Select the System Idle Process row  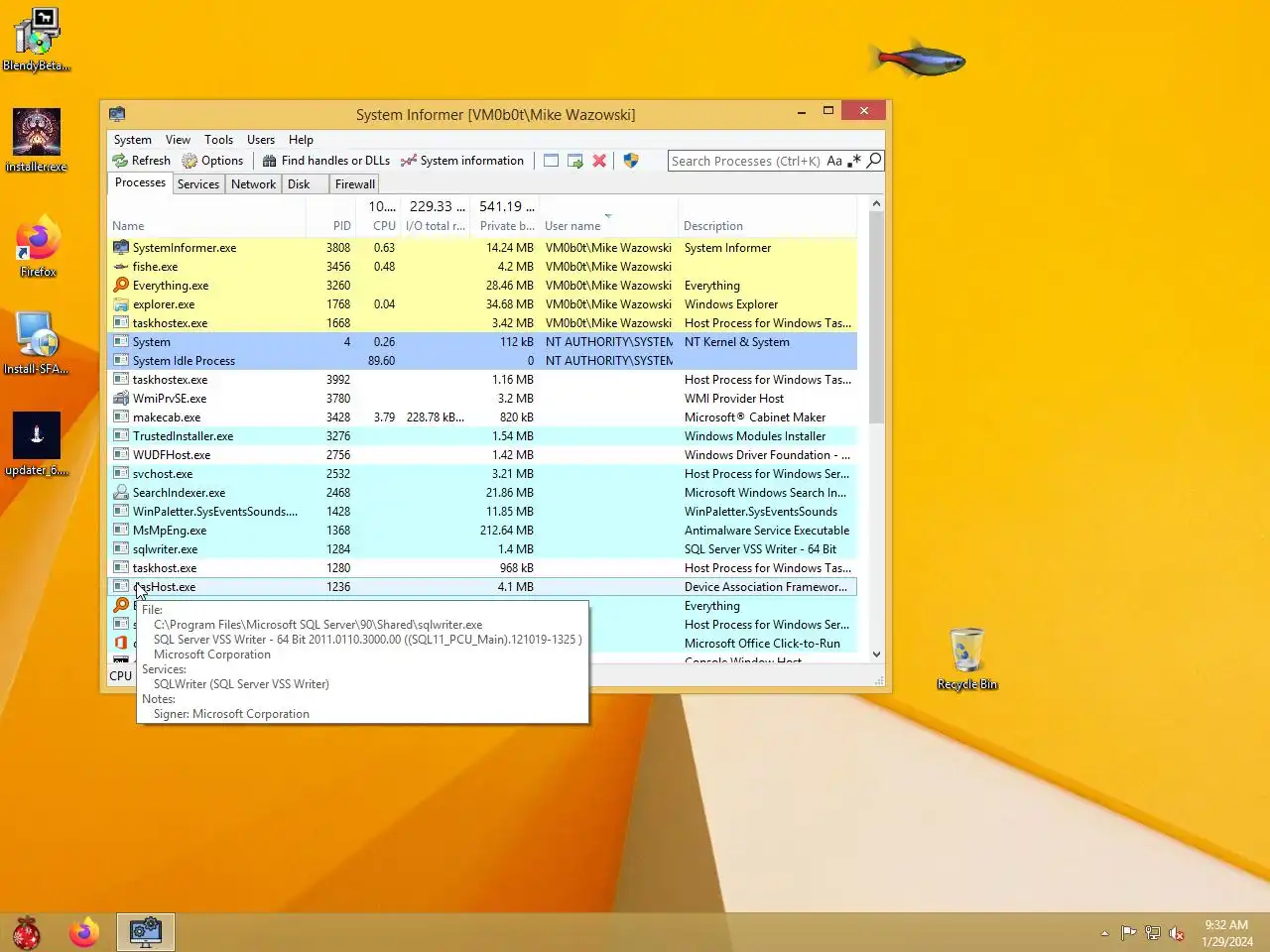(x=482, y=361)
